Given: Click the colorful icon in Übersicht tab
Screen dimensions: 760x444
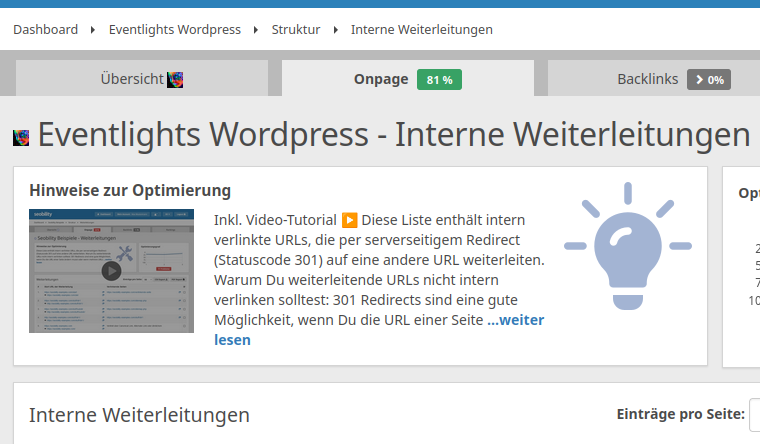Looking at the screenshot, I should (x=175, y=79).
